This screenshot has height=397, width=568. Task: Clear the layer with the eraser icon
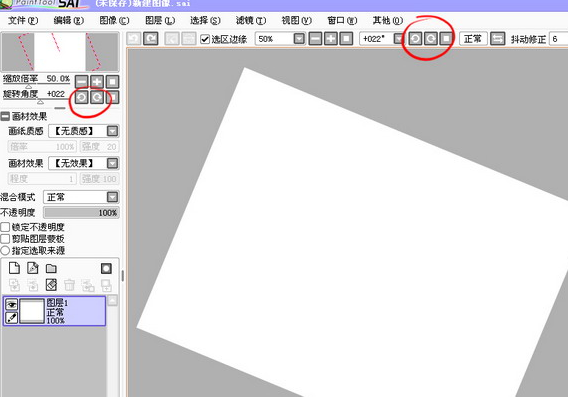tap(51, 285)
